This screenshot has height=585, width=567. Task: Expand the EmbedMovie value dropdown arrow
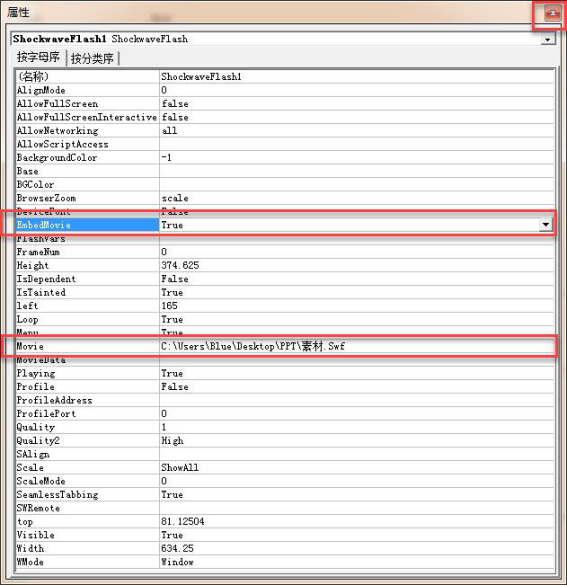click(x=546, y=225)
